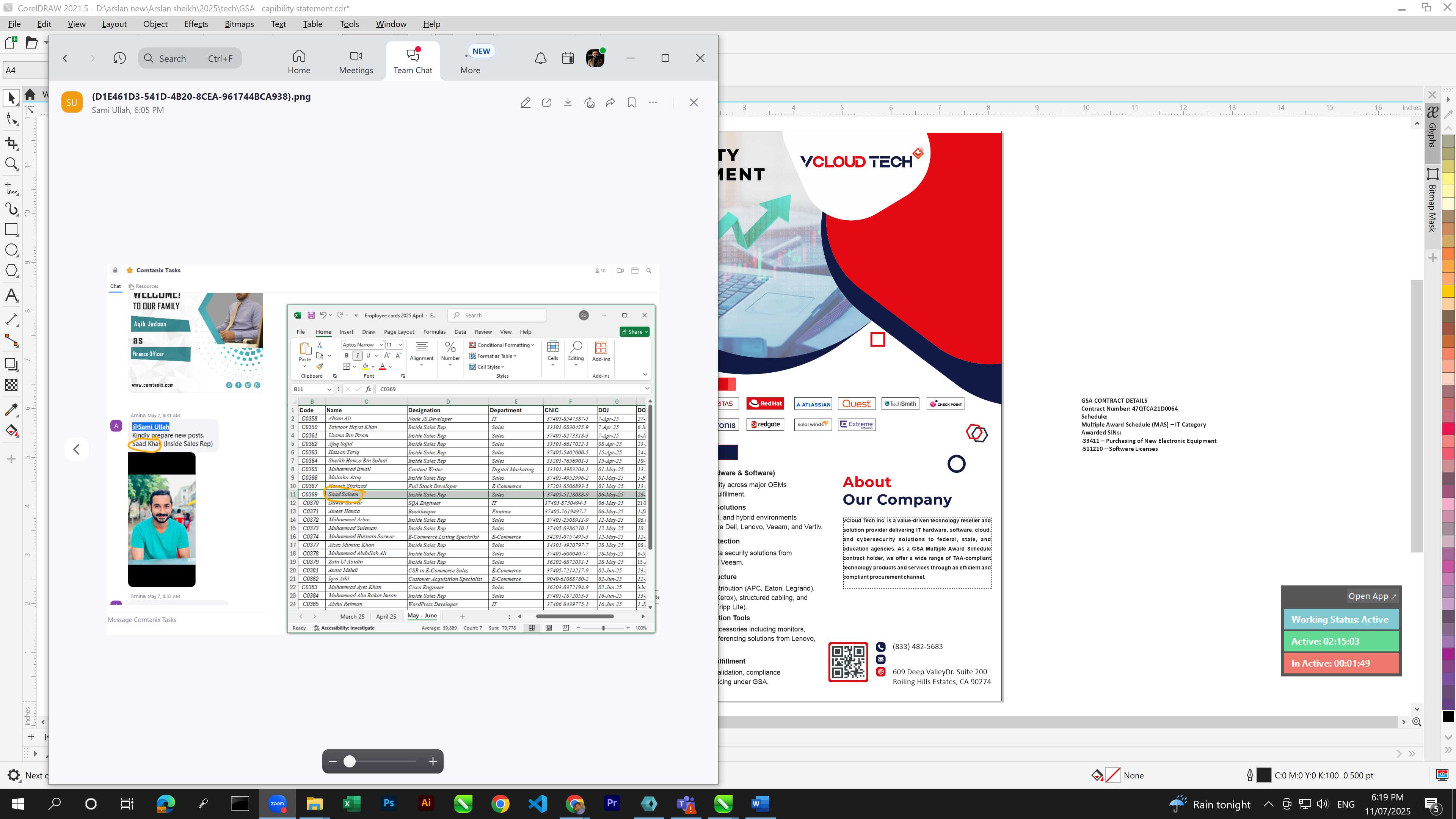Click the Open folder icon in CorelDRAW
Image resolution: width=1456 pixels, height=819 pixels.
point(31,42)
